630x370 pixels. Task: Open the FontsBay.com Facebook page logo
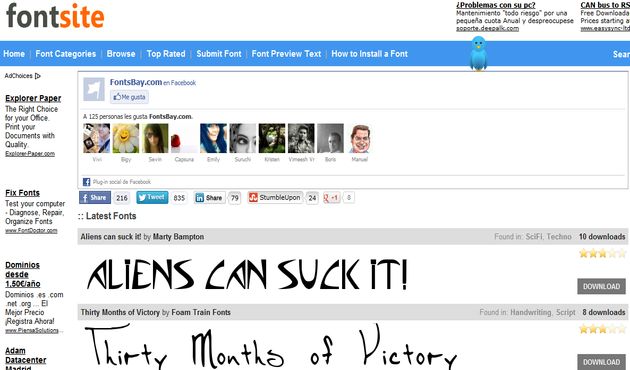click(94, 89)
